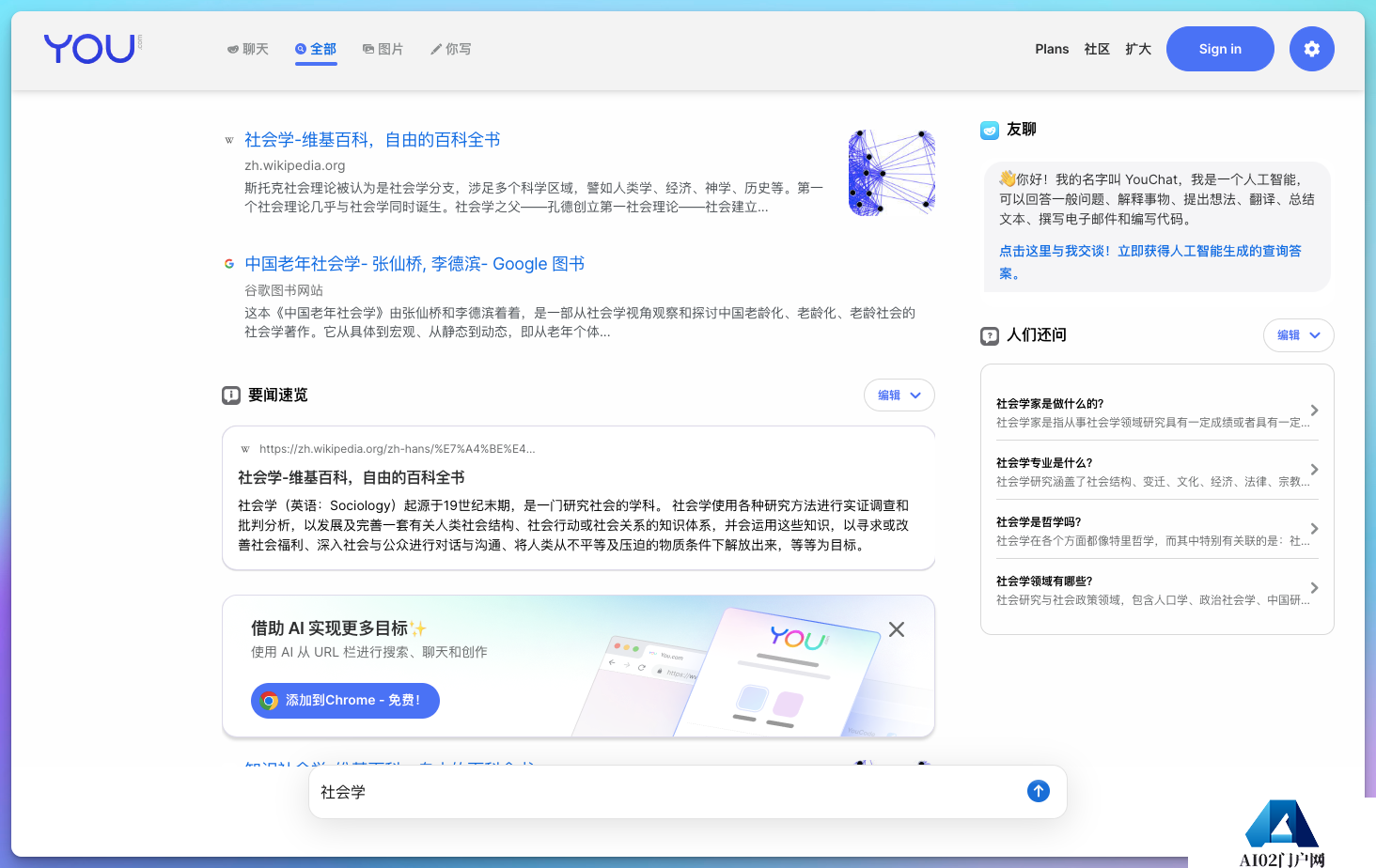Click the Google favicon beside 中国老年社会学

(229, 264)
